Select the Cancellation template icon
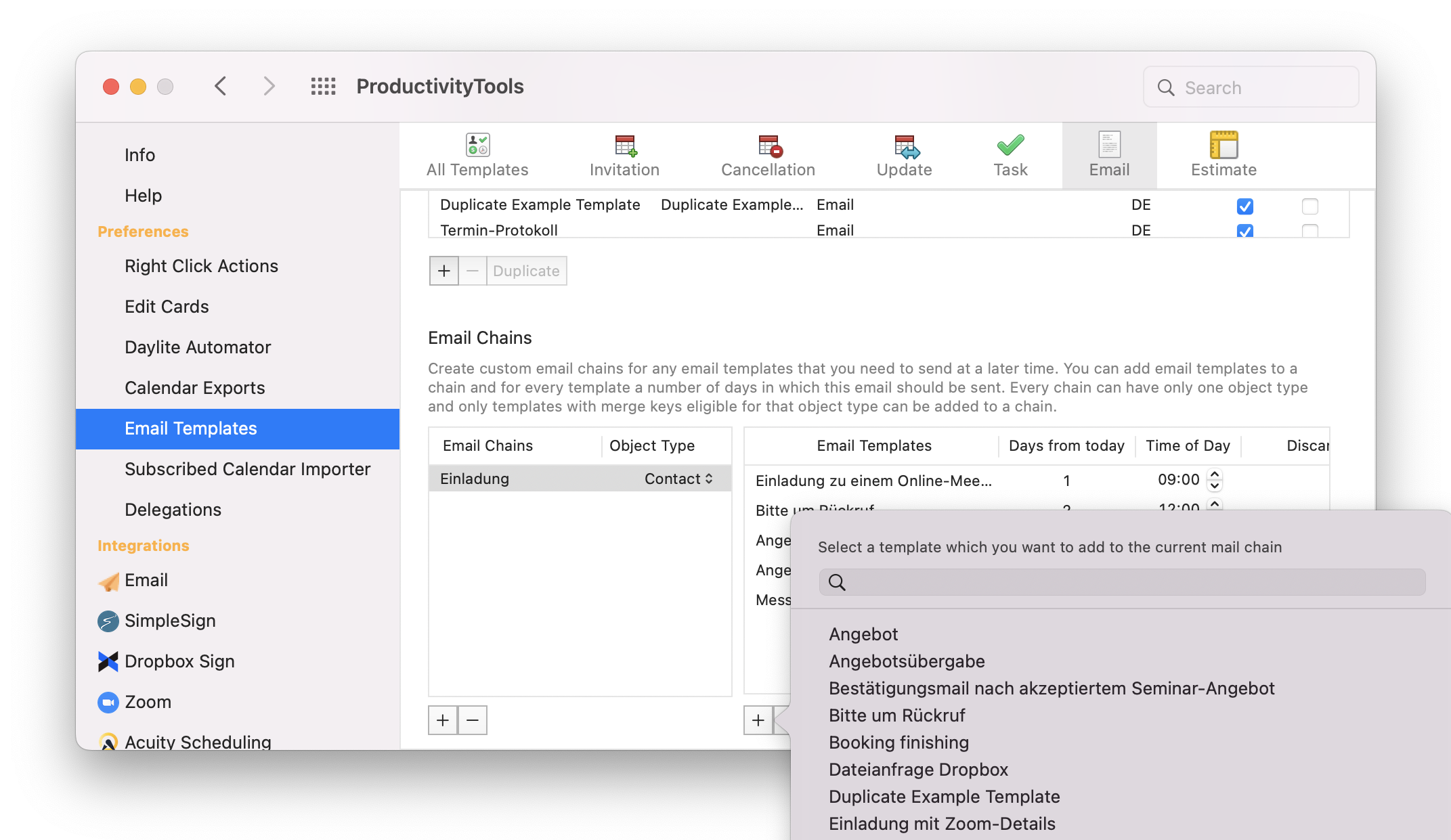The width and height of the screenshot is (1451, 840). click(769, 145)
